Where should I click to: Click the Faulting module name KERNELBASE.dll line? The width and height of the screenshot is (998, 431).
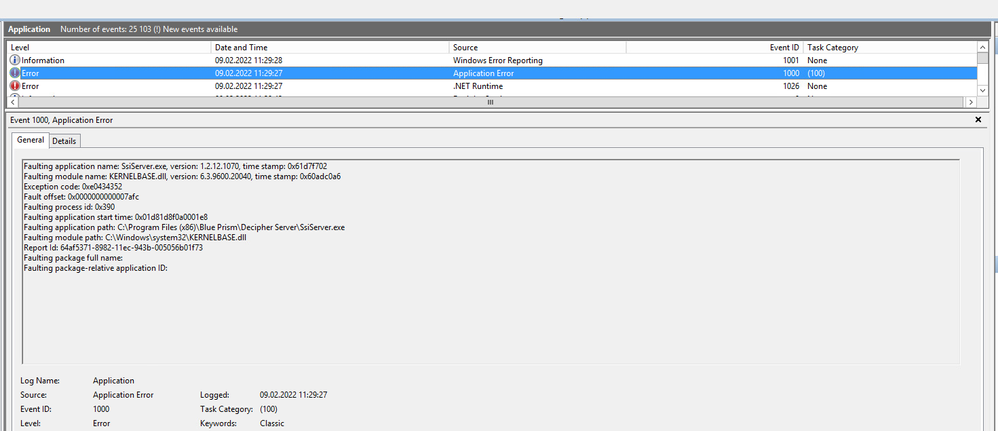pyautogui.click(x=182, y=176)
